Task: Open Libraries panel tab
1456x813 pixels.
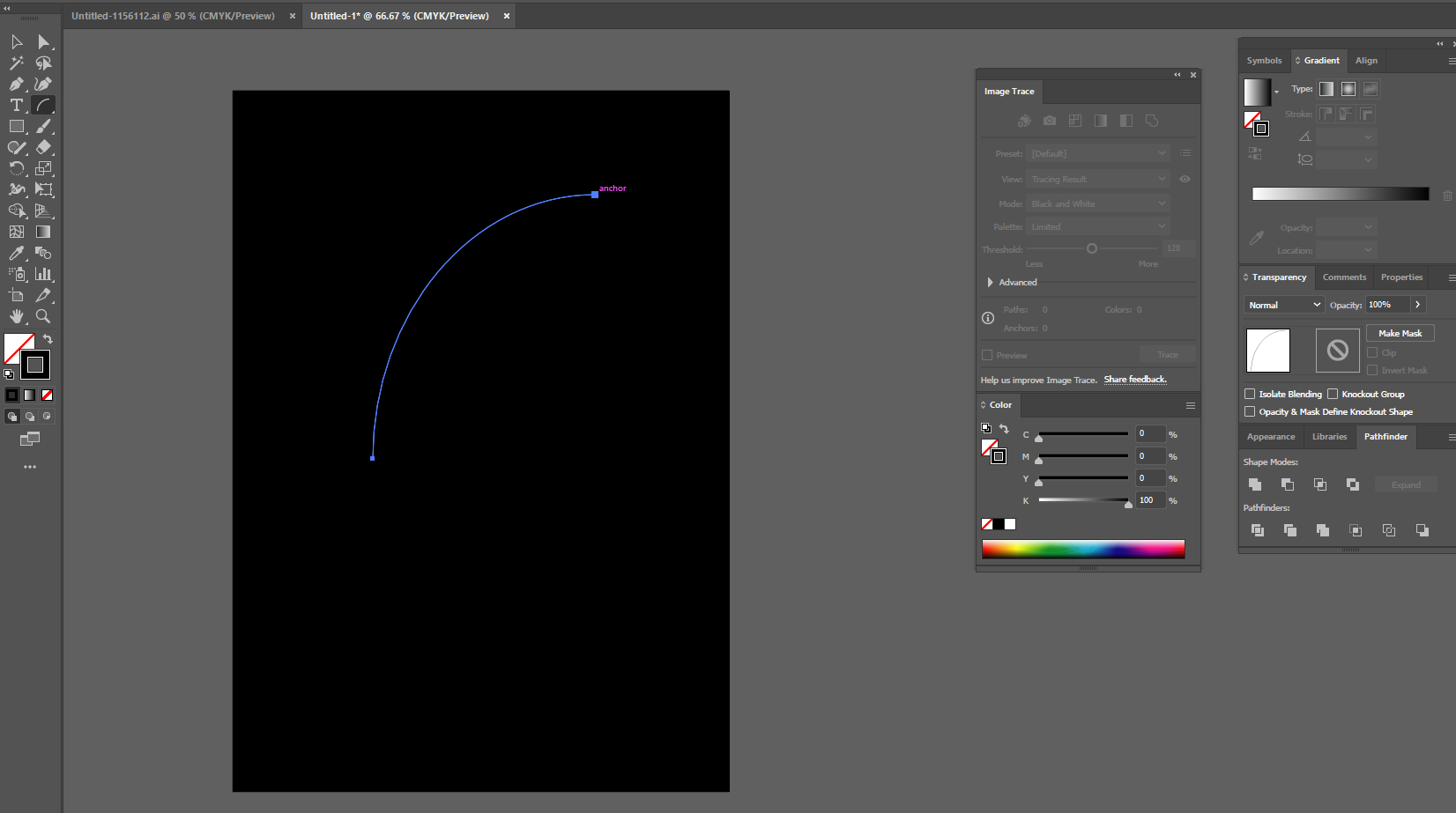Action: [x=1329, y=437]
